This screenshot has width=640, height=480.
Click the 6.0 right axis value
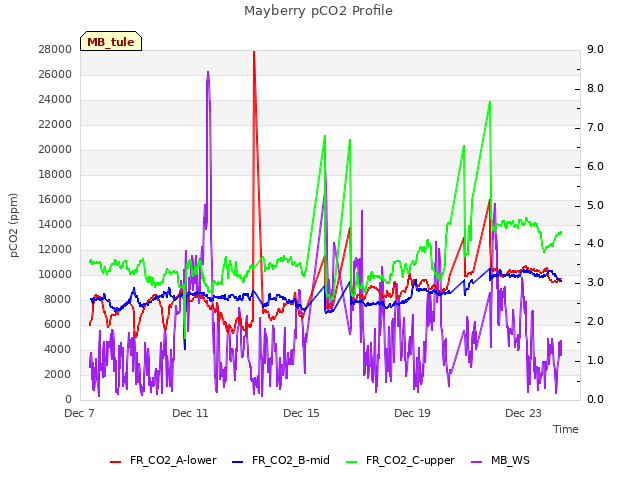pyautogui.click(x=595, y=166)
